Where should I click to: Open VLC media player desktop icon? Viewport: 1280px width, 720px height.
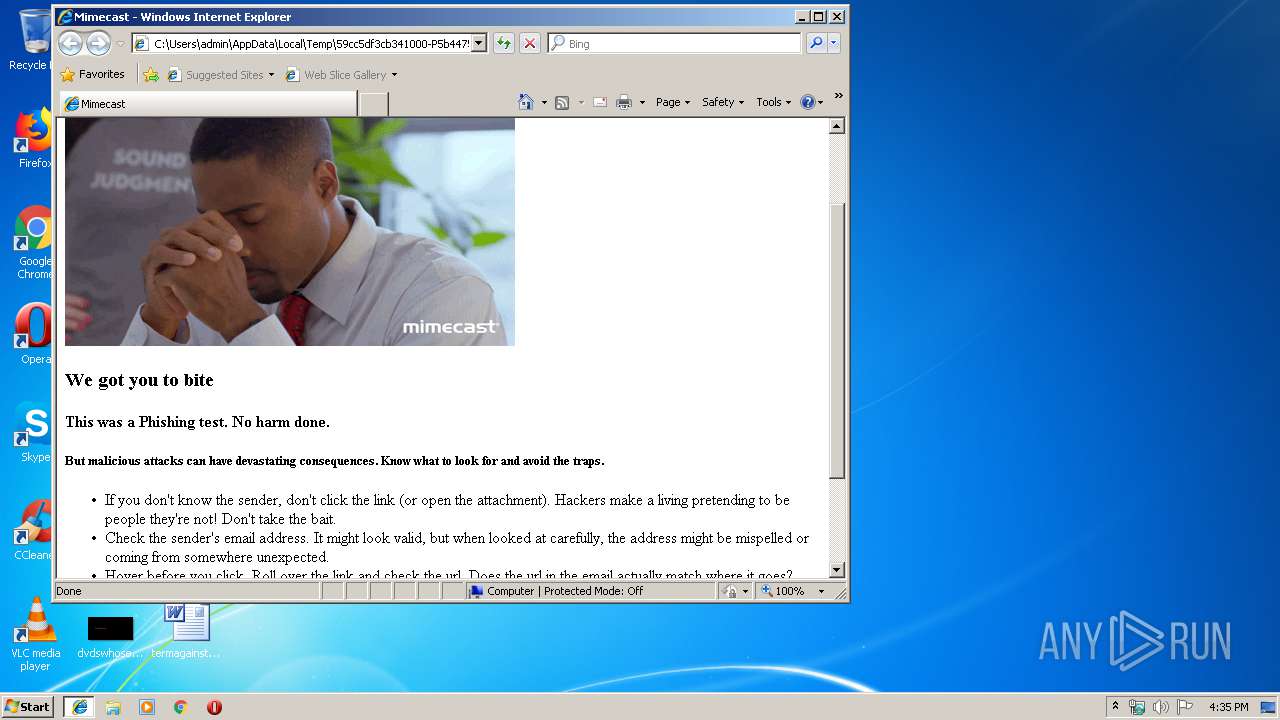click(x=35, y=634)
